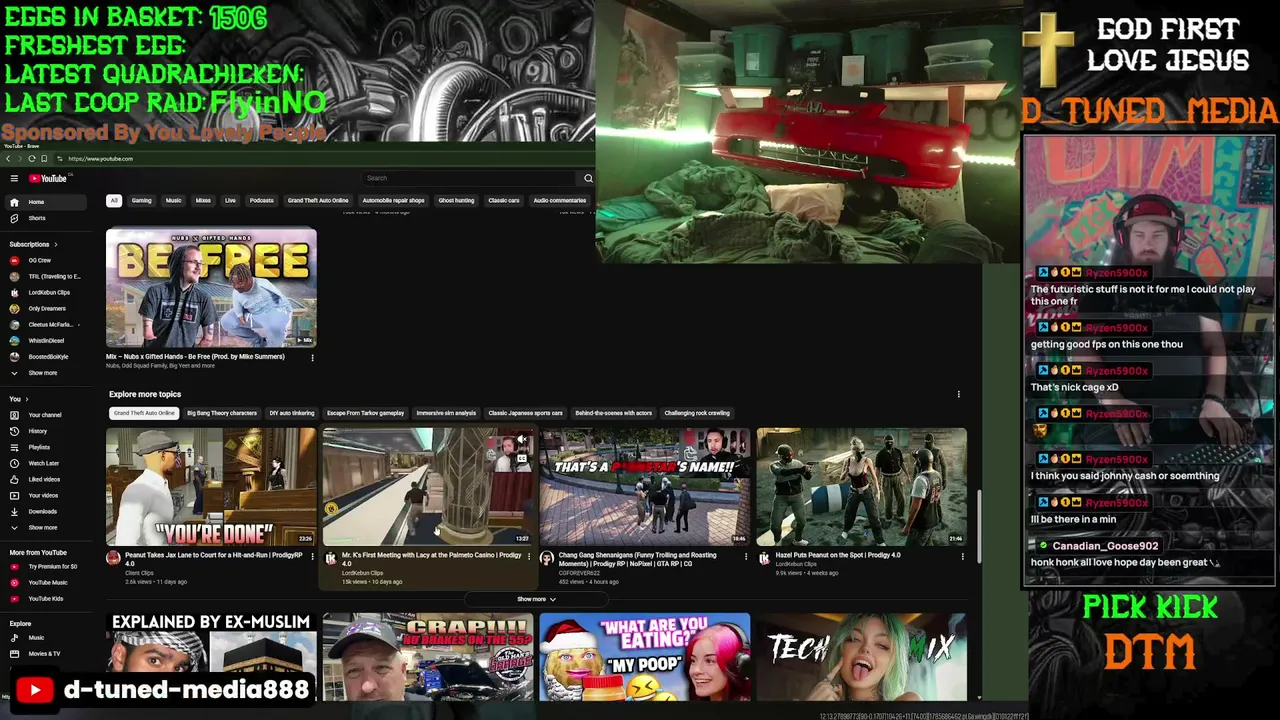
Task: Click the YouTube search field
Action: 470,178
